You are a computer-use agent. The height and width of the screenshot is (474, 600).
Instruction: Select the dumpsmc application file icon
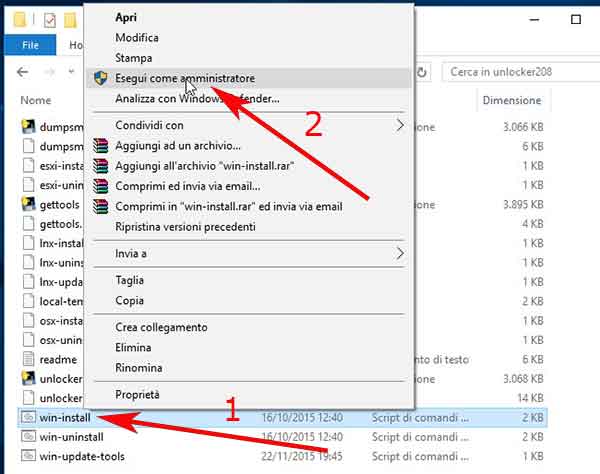pos(29,127)
